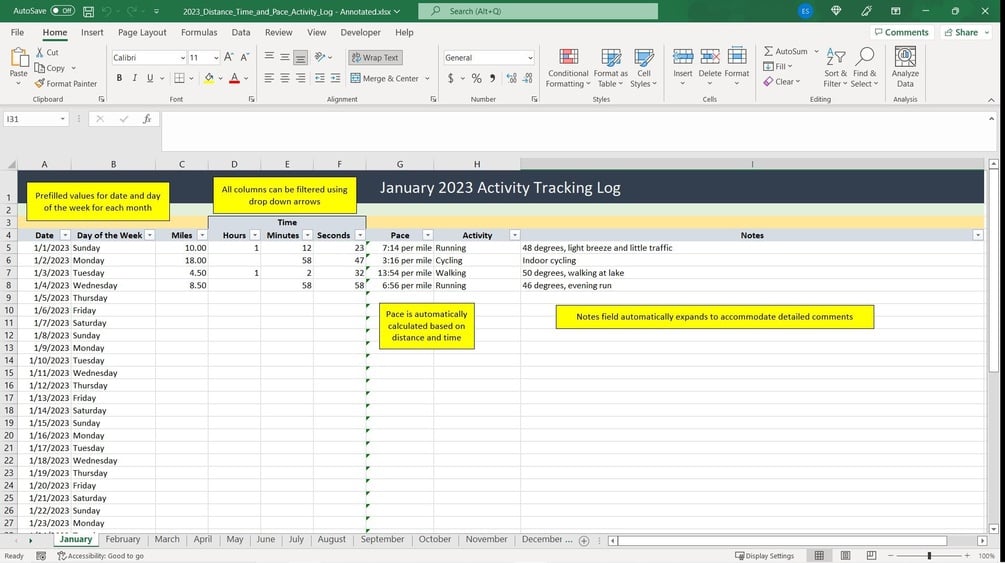
Task: Toggle AutoSave switch off/on
Action: (x=62, y=11)
